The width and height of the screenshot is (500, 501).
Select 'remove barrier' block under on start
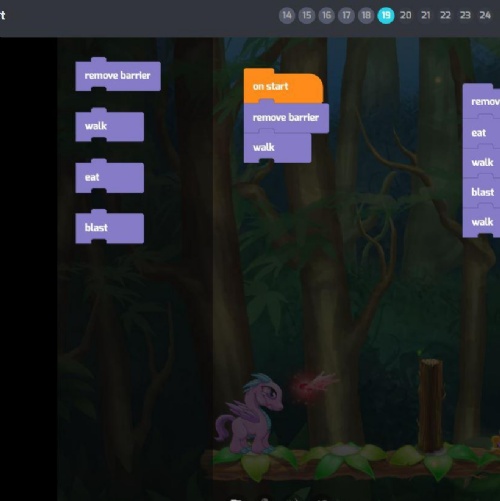[x=286, y=118]
